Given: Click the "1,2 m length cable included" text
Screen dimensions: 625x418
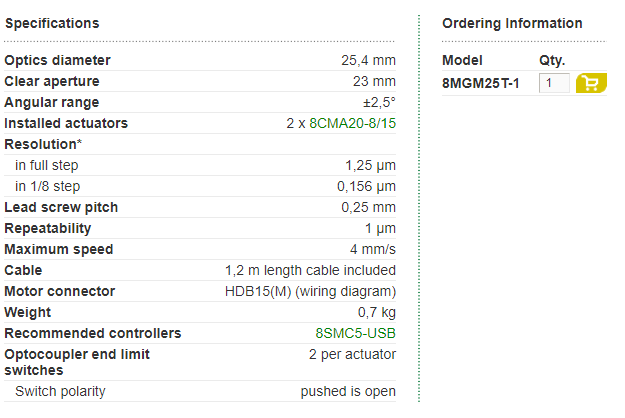Looking at the screenshot, I should pyautogui.click(x=311, y=270).
